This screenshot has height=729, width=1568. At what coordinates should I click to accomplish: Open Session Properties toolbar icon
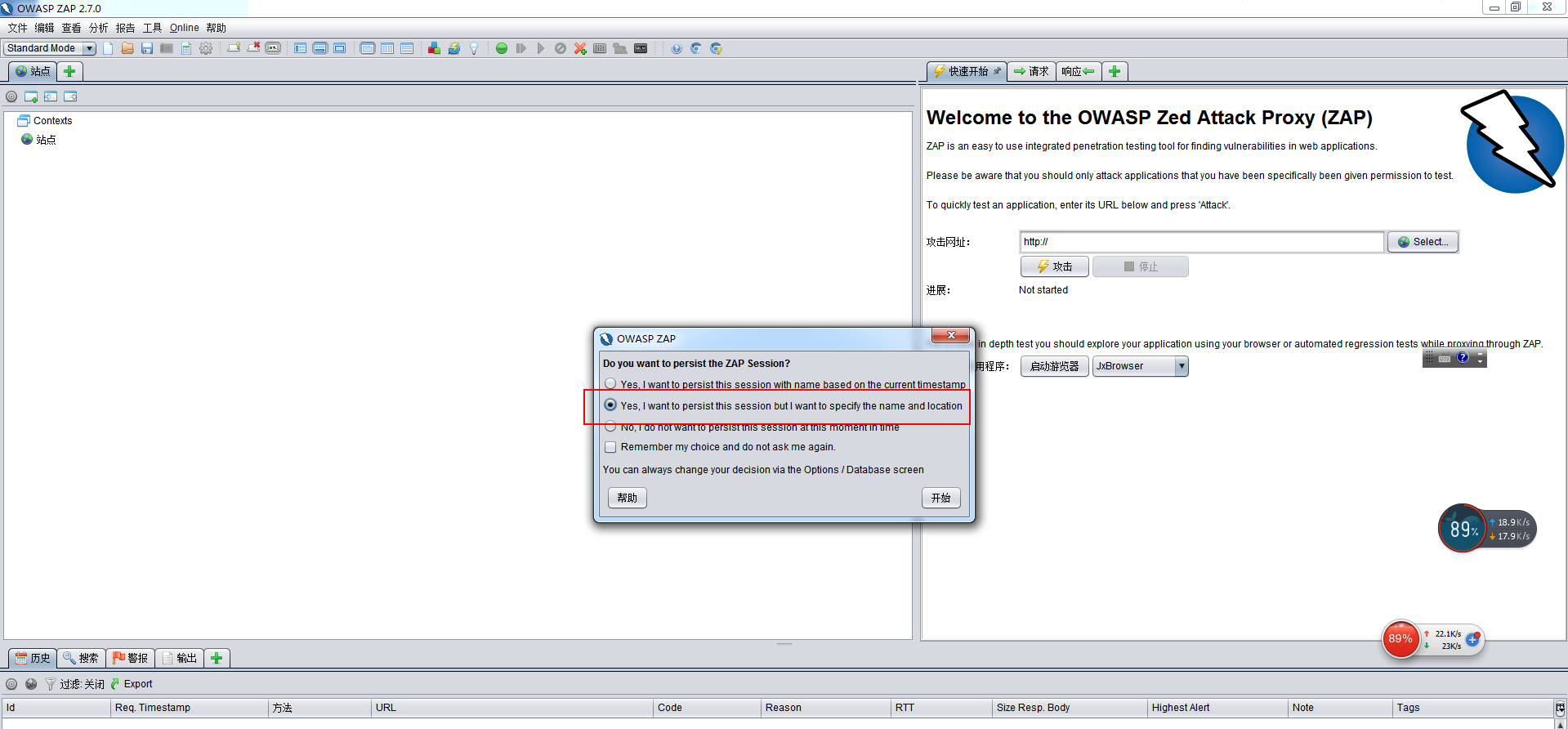[186, 48]
